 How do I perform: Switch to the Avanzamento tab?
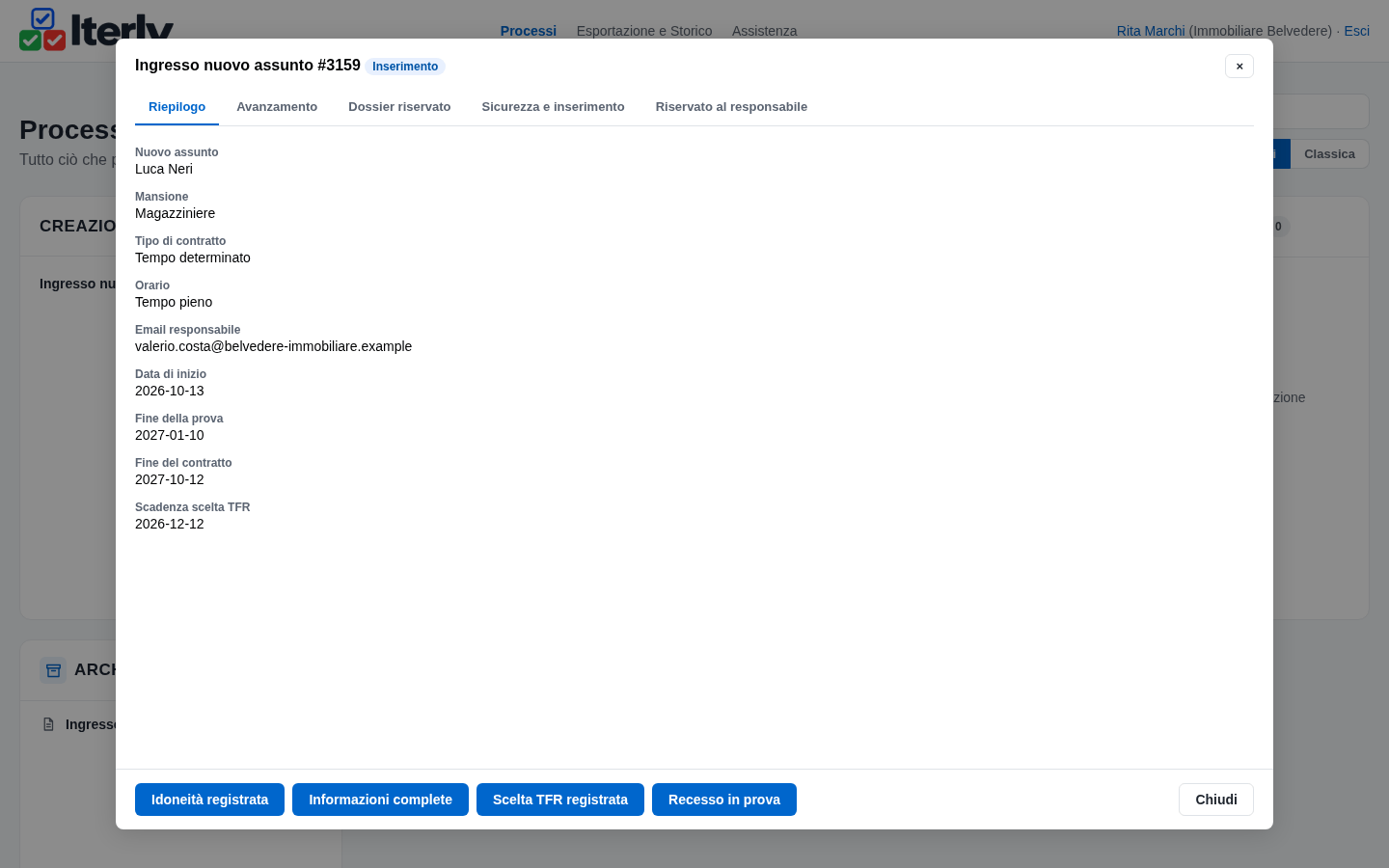(277, 107)
